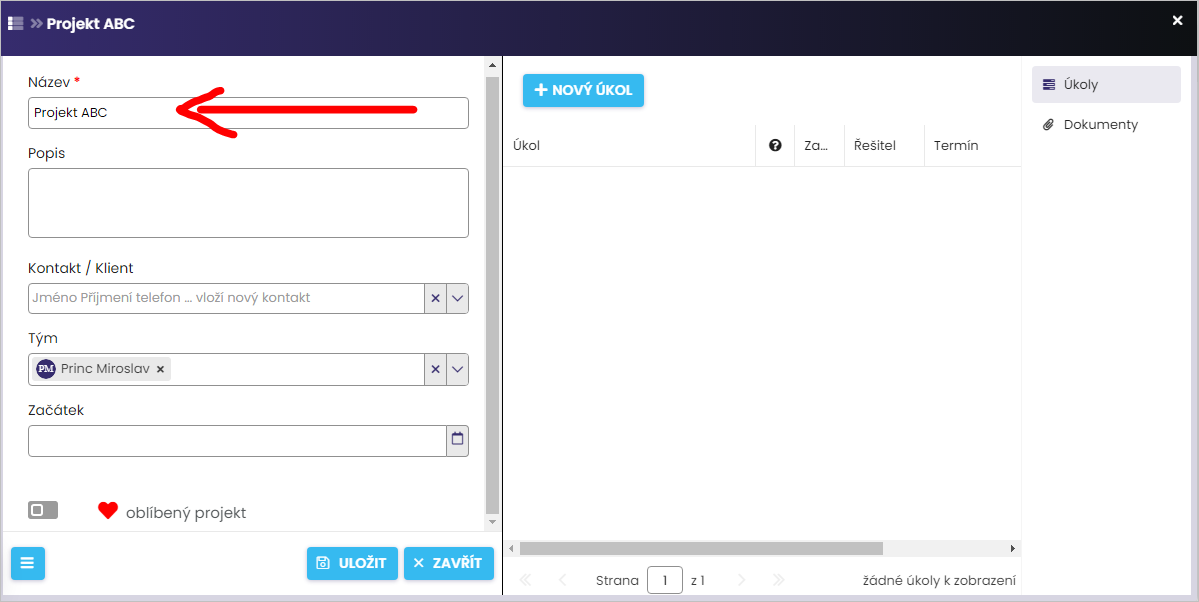Toggle the oblíbený projekt switch
This screenshot has width=1199, height=602.
pos(43,511)
